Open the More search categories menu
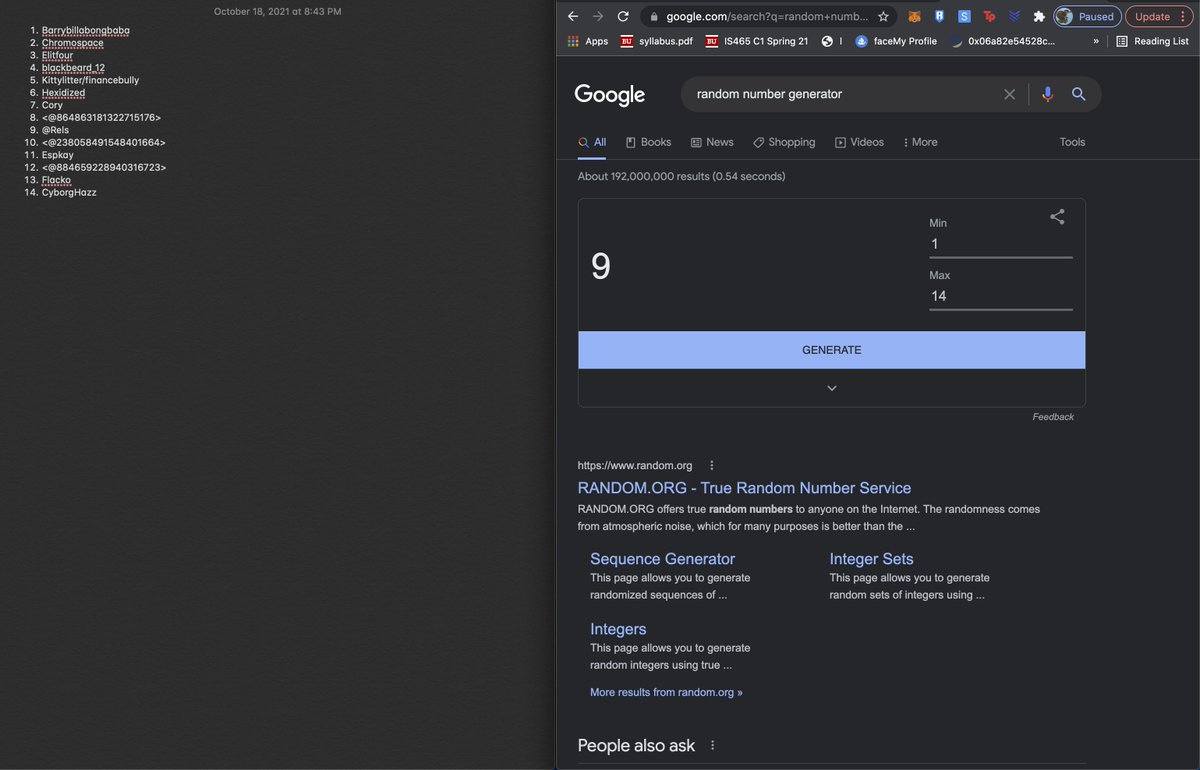 [x=920, y=142]
